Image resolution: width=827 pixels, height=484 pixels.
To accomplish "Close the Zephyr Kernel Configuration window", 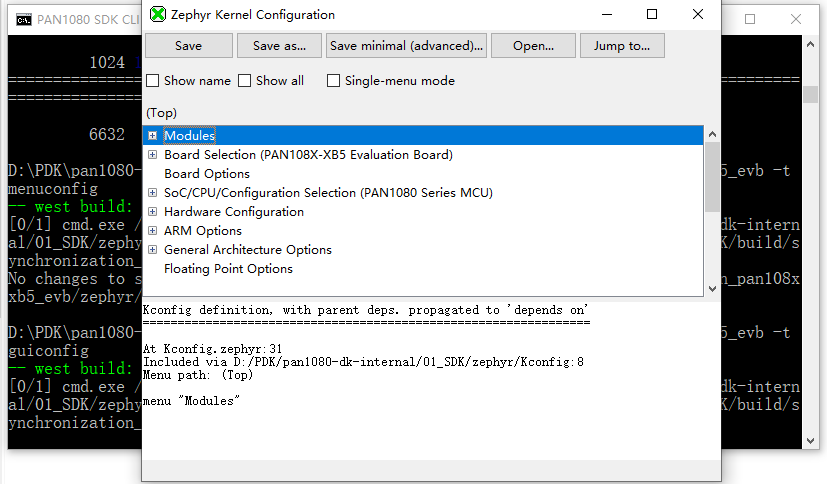I will pyautogui.click(x=698, y=14).
